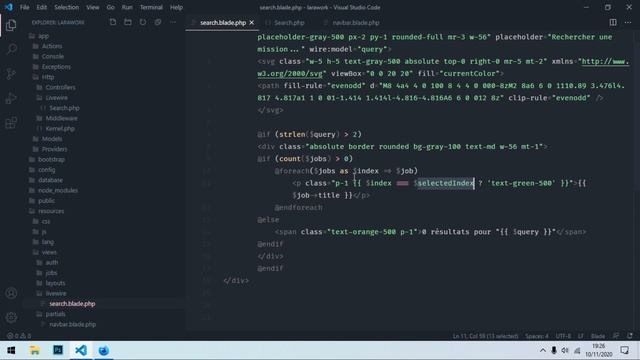Open the Search view in activity bar
Viewport: 640px width, 360px height.
click(x=11, y=49)
